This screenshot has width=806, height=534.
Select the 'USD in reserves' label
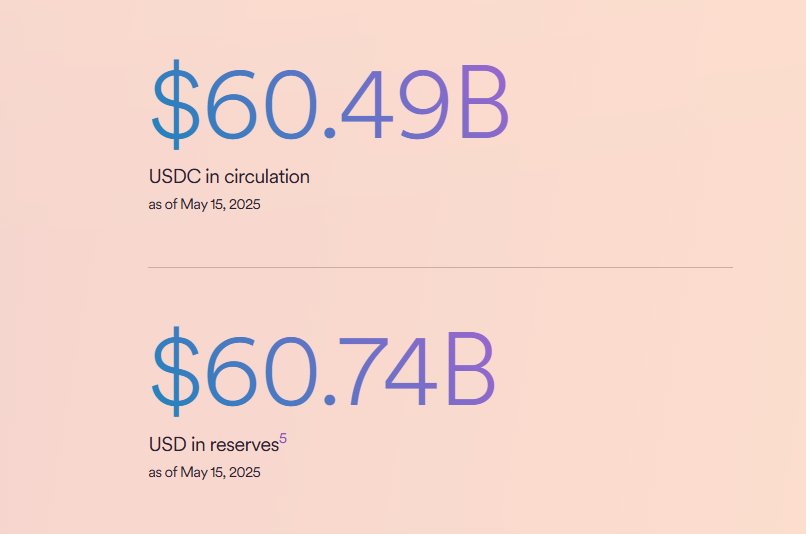click(213, 445)
